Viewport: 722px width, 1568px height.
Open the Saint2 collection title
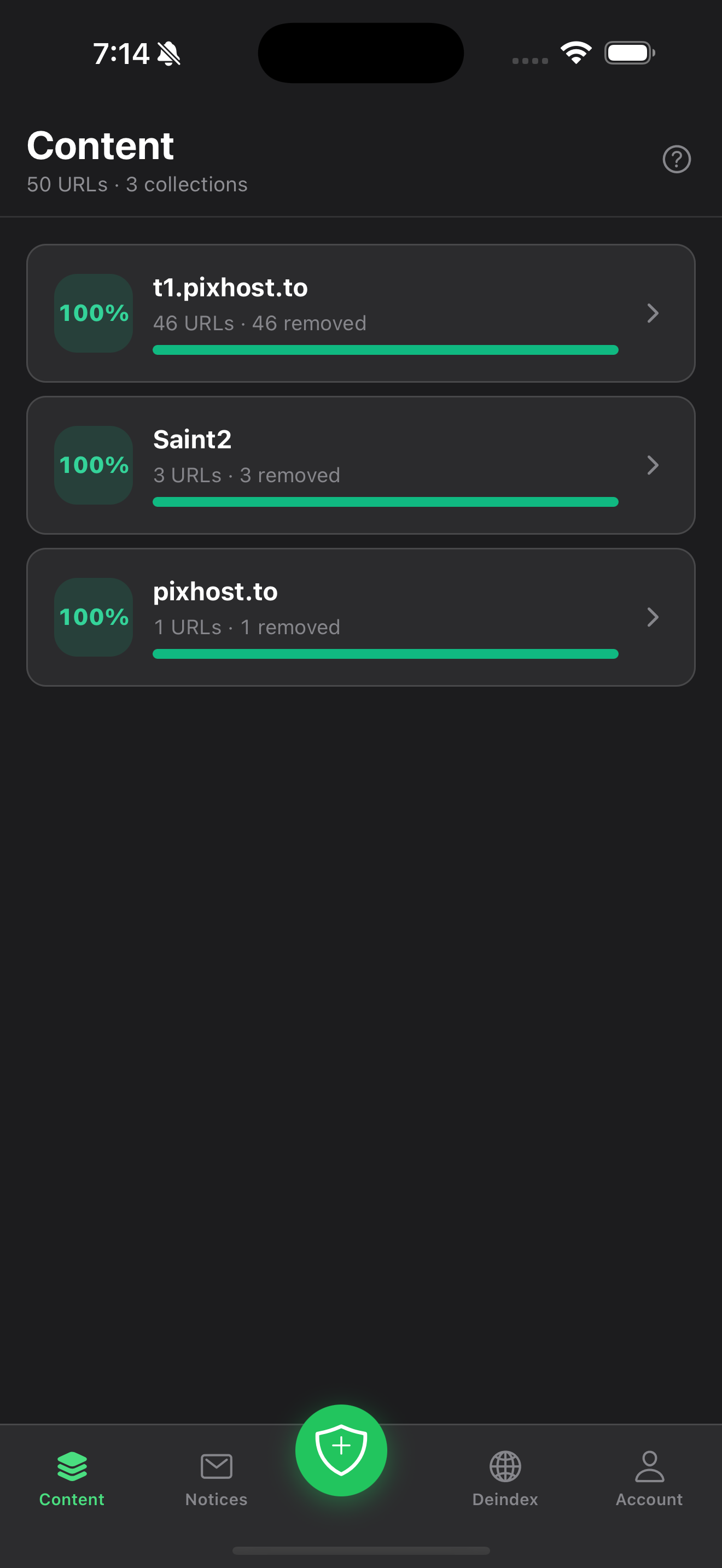193,440
